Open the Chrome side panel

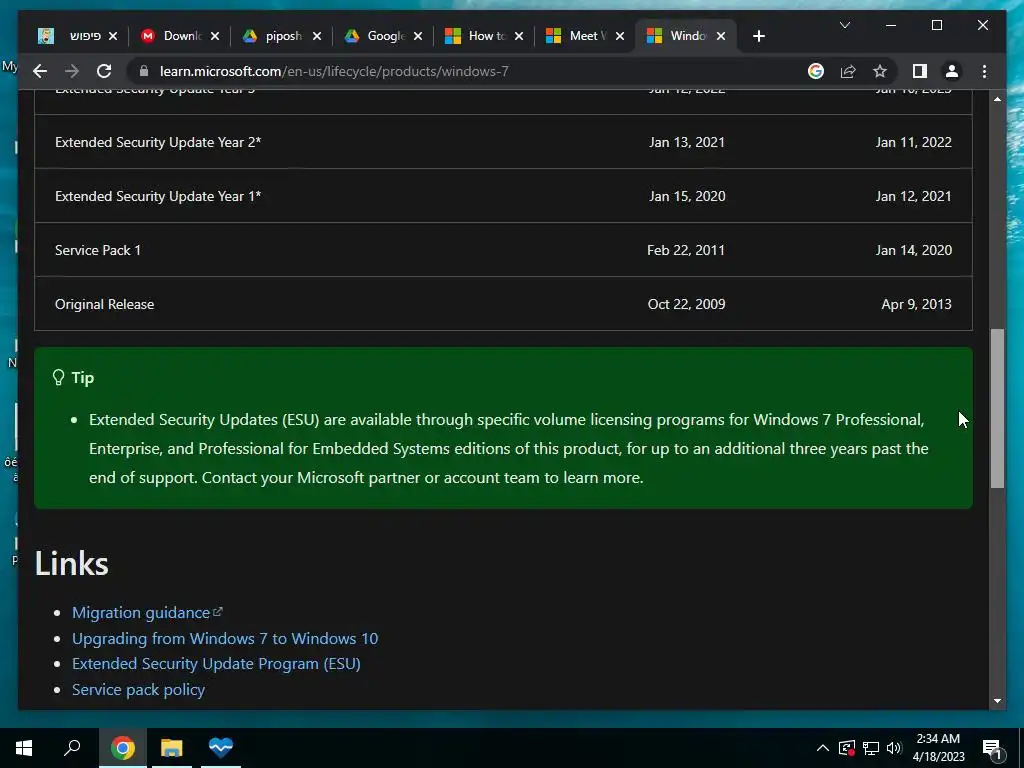(920, 71)
